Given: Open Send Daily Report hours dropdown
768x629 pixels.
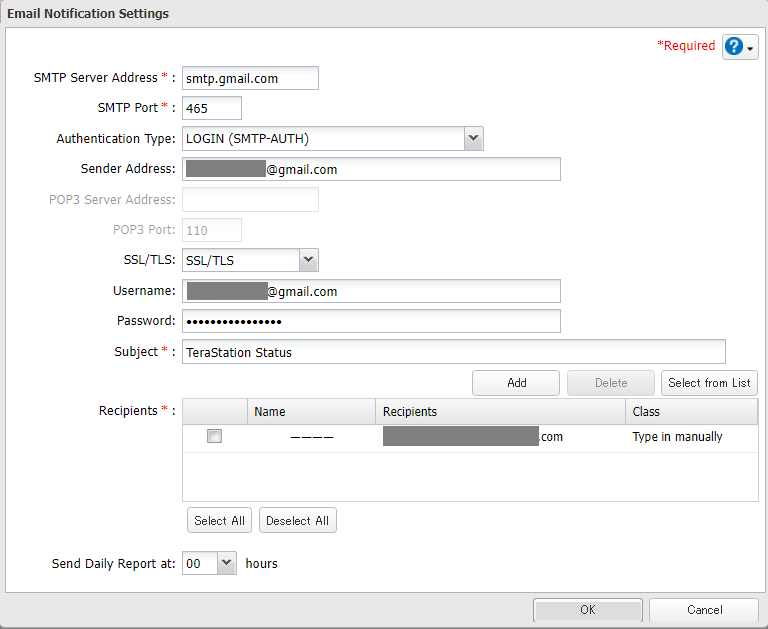Looking at the screenshot, I should pyautogui.click(x=226, y=563).
